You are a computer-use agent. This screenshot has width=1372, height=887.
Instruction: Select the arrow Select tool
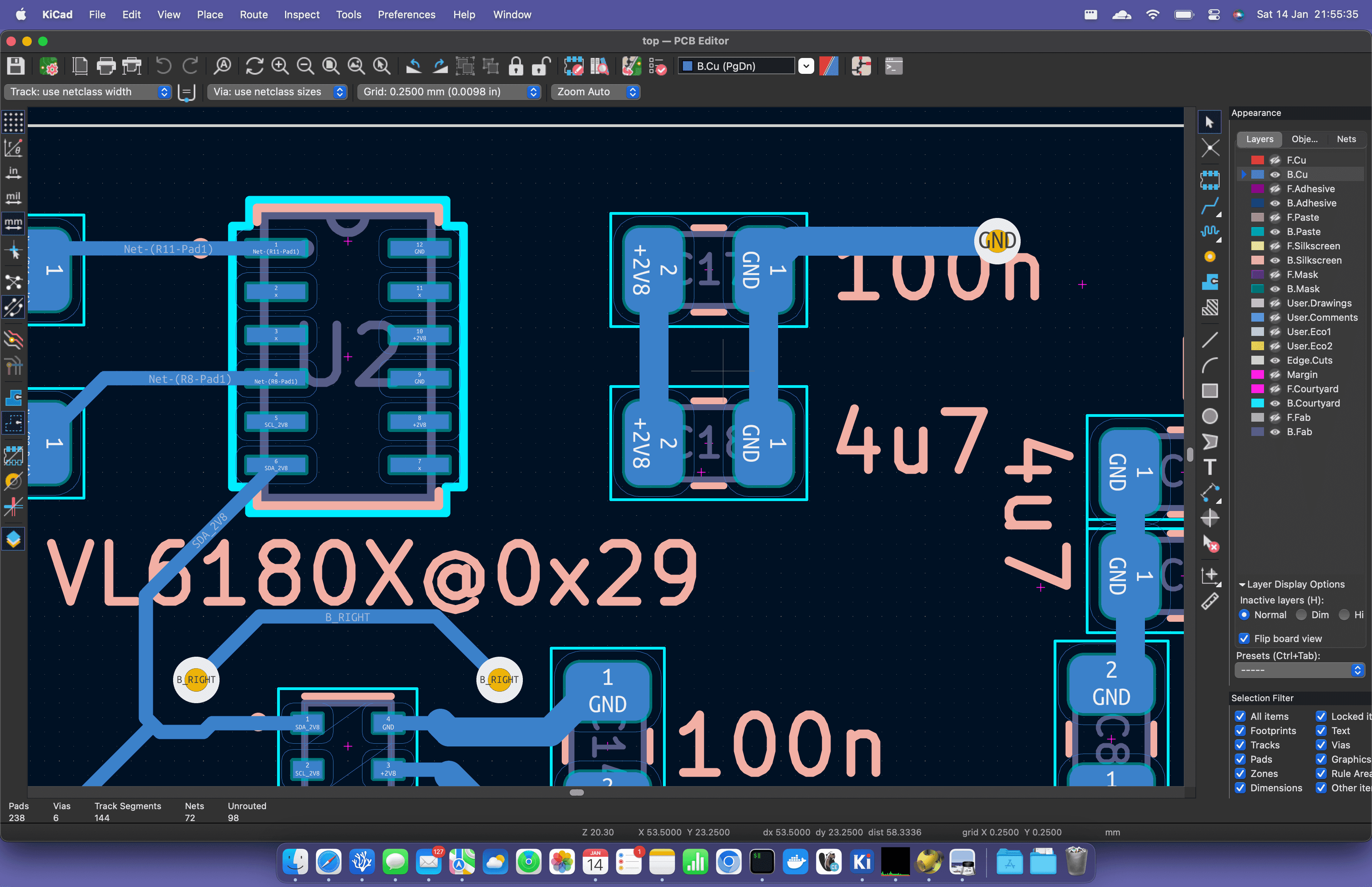coord(1210,122)
